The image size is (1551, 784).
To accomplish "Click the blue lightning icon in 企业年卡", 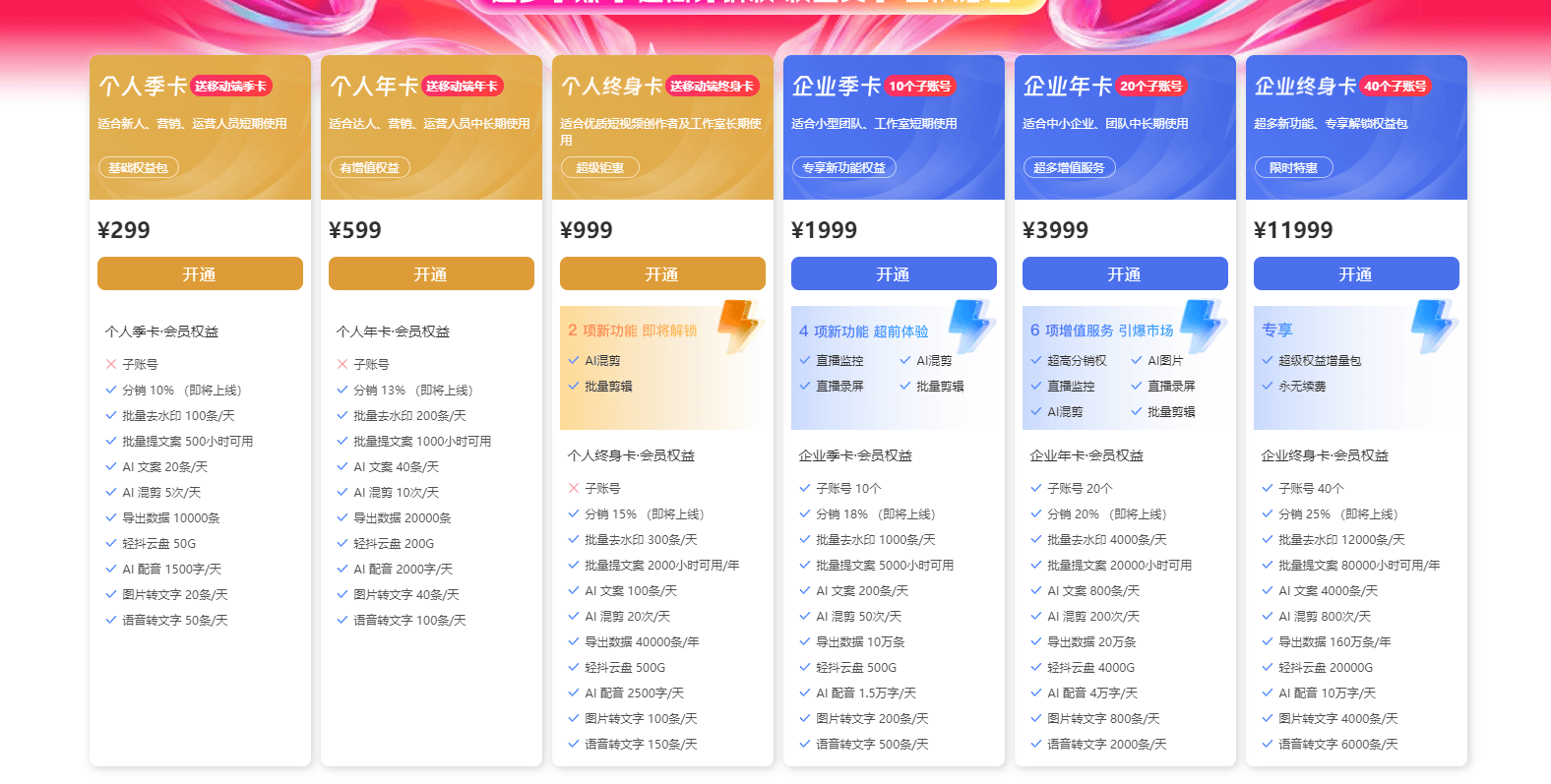I will pos(1202,326).
